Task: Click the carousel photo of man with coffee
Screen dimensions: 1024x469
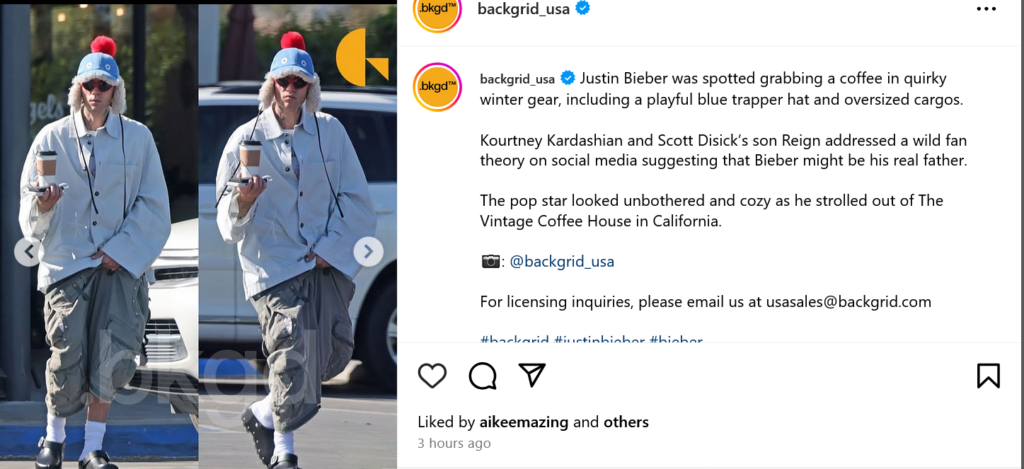Action: click(x=199, y=235)
